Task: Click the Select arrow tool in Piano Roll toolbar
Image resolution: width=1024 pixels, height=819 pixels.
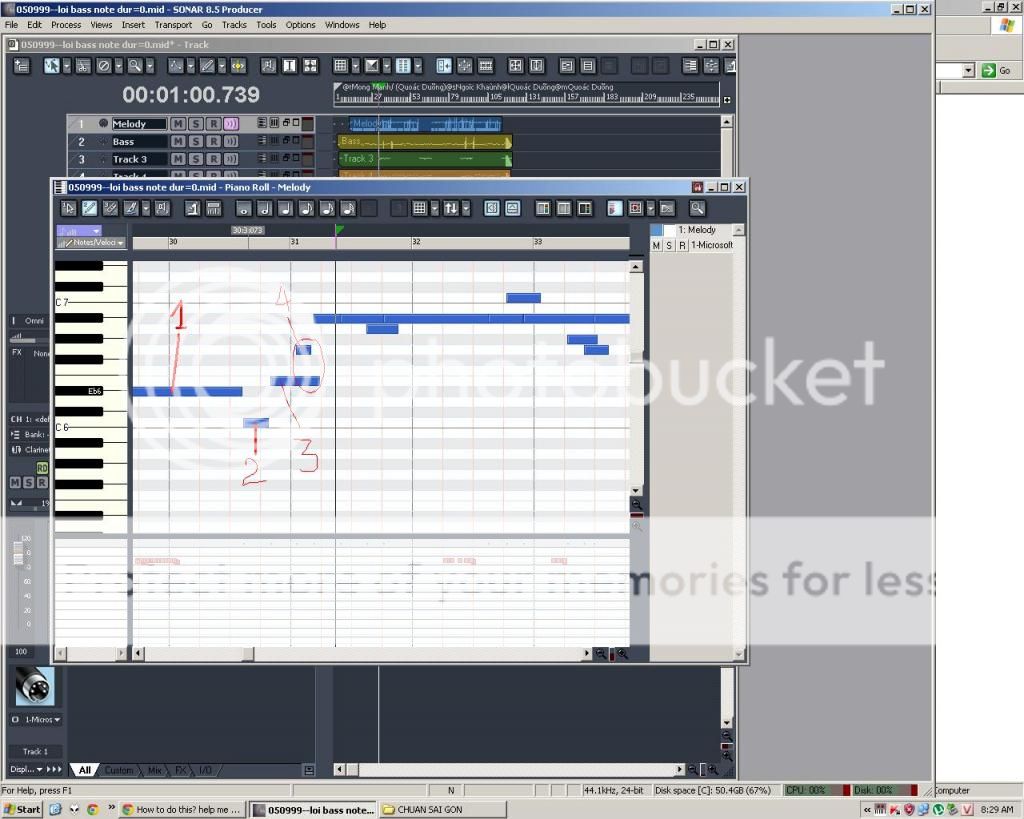Action: tap(69, 208)
